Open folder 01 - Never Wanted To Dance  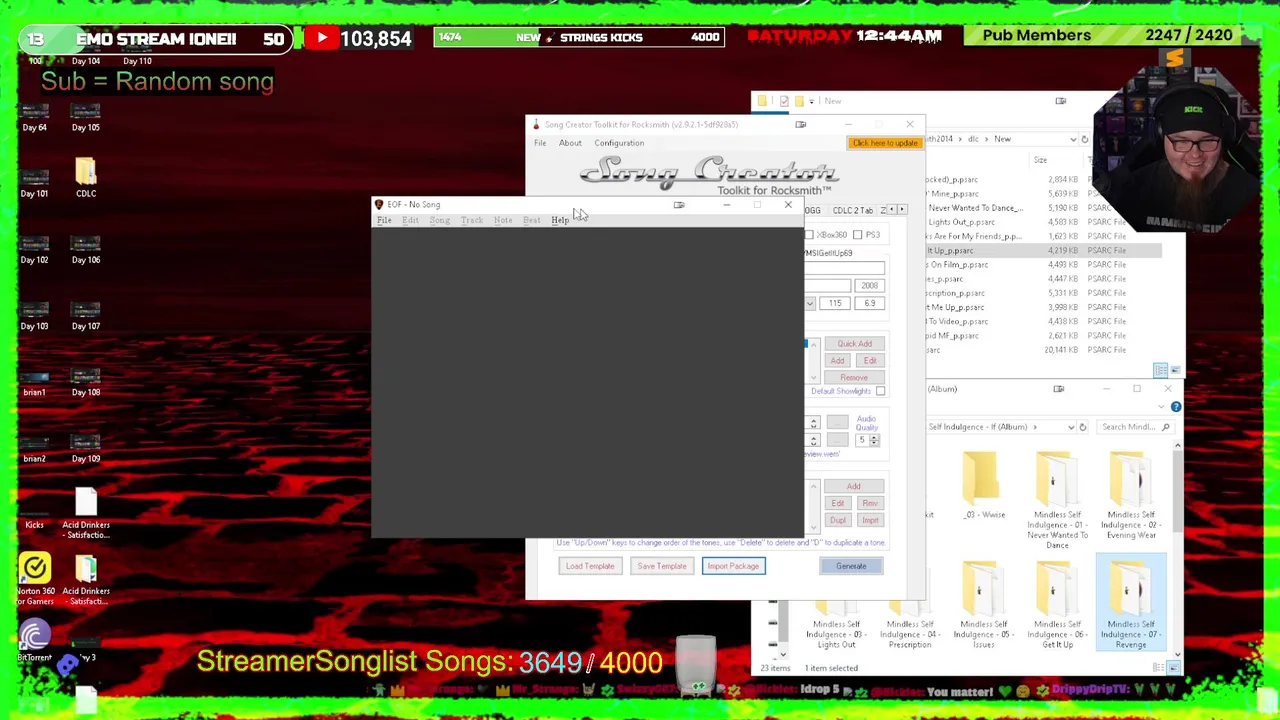tap(1057, 499)
